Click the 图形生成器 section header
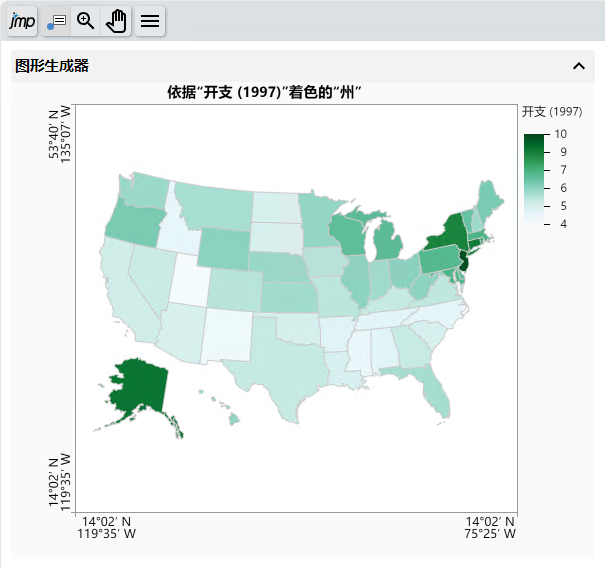This screenshot has width=605, height=567. [x=302, y=66]
